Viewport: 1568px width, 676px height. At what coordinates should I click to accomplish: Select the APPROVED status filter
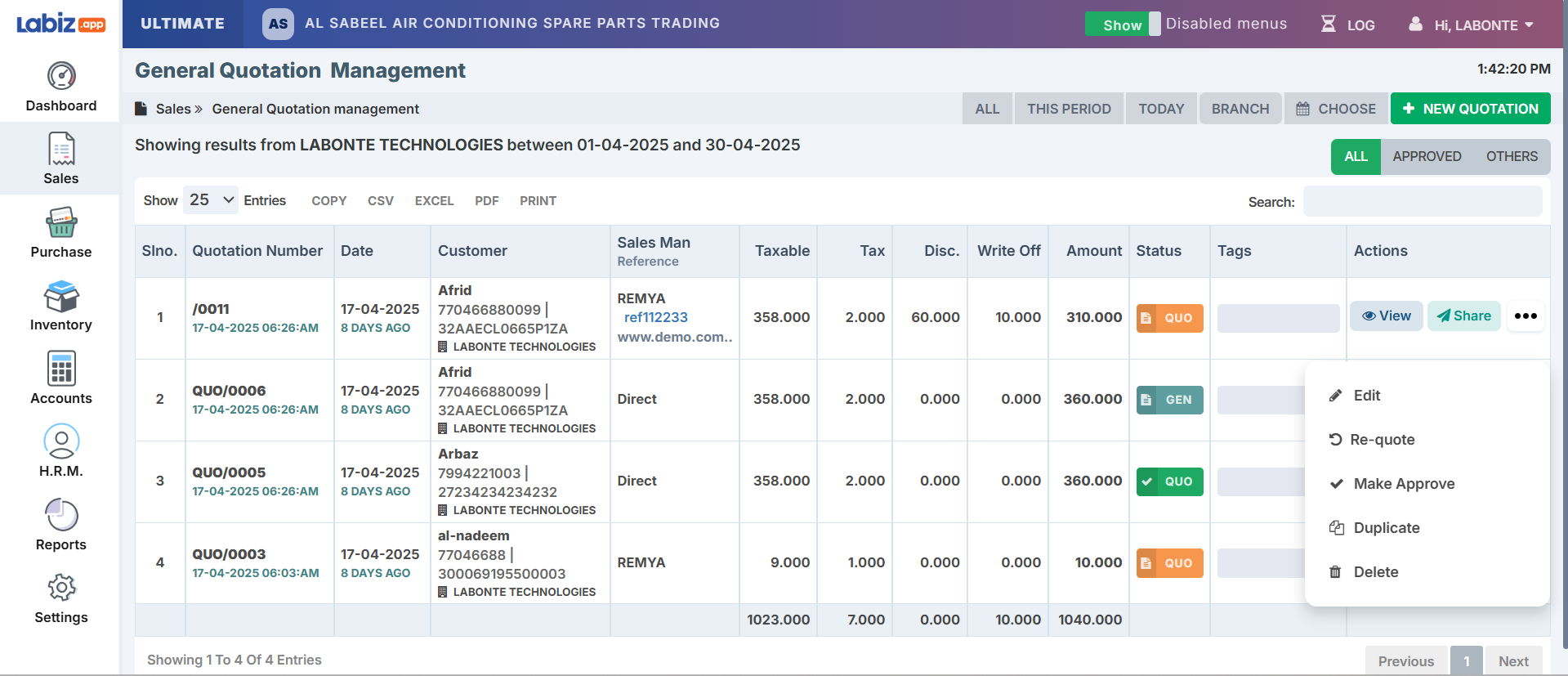[x=1427, y=156]
